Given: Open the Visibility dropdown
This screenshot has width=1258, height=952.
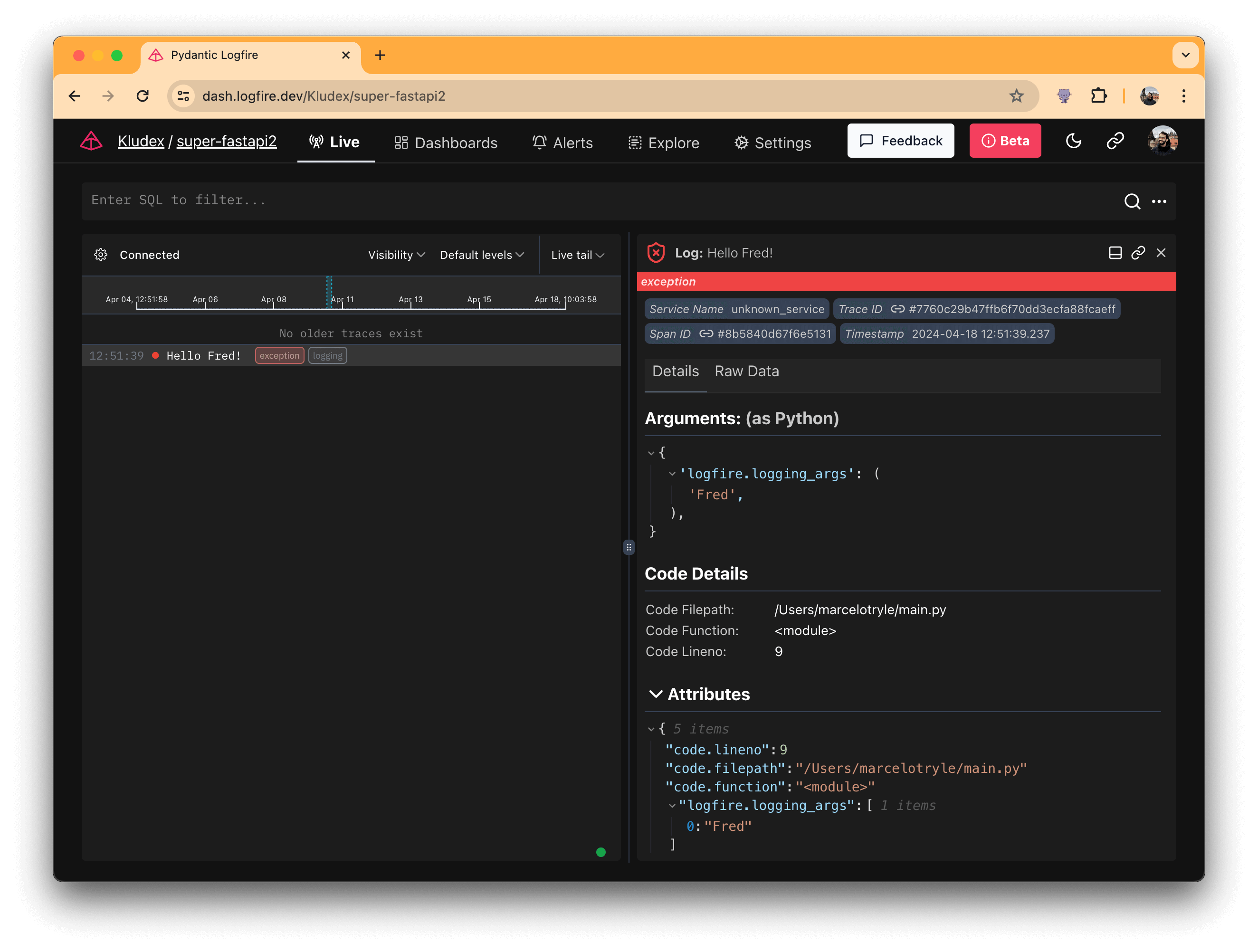Looking at the screenshot, I should click(396, 255).
